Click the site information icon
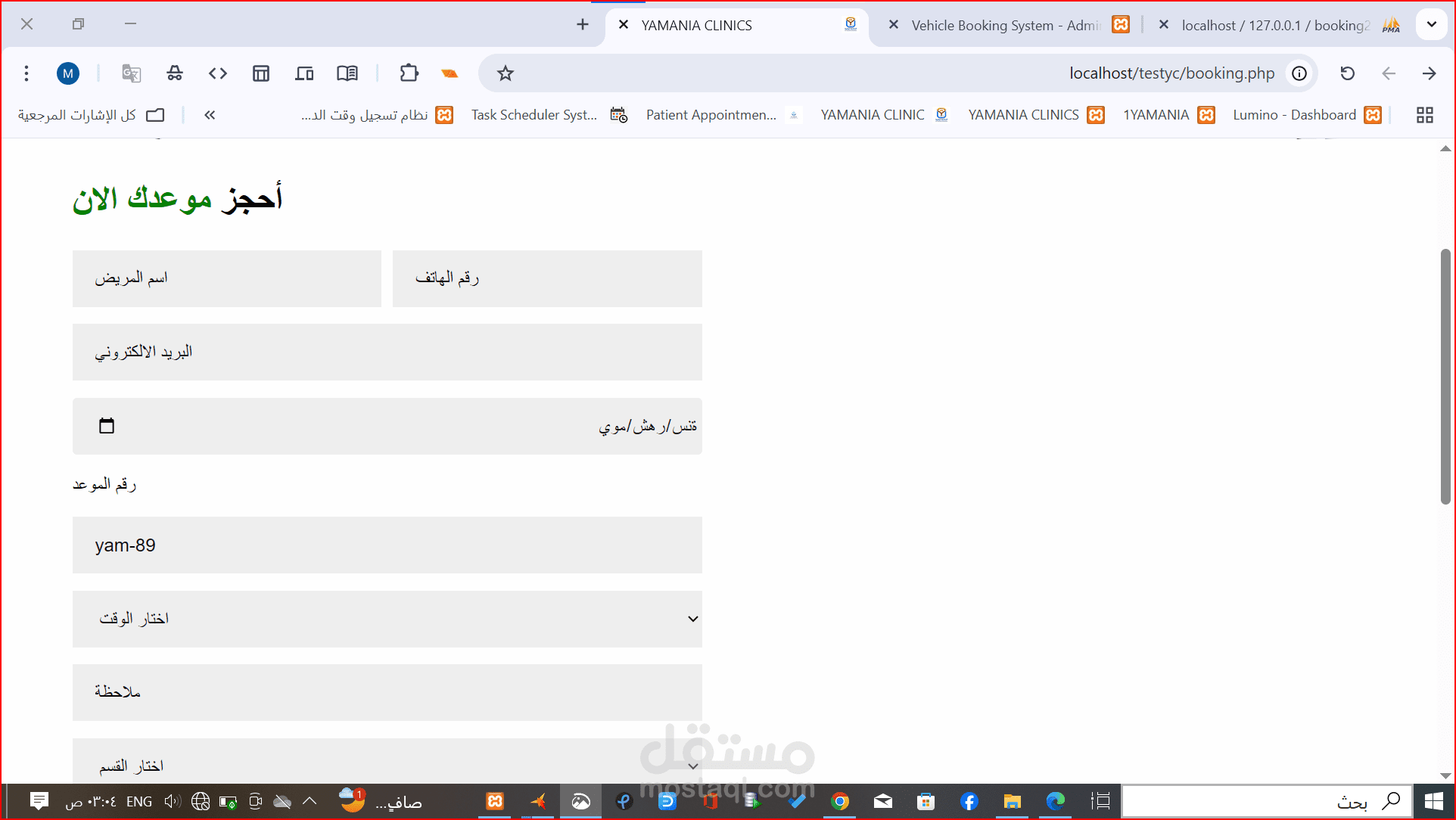Screen dimensions: 1456x820 (1299, 73)
